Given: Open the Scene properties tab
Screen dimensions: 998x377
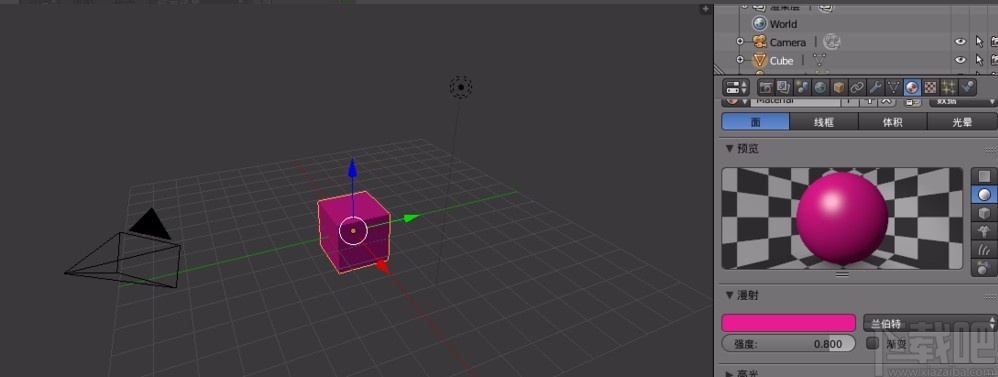Looking at the screenshot, I should coord(803,87).
